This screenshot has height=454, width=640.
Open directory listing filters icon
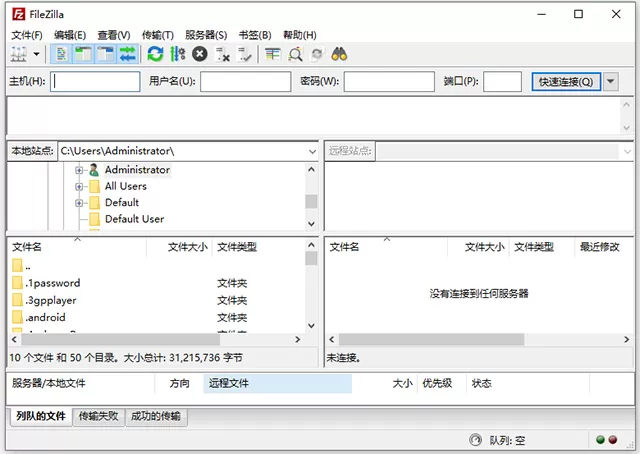[272, 54]
